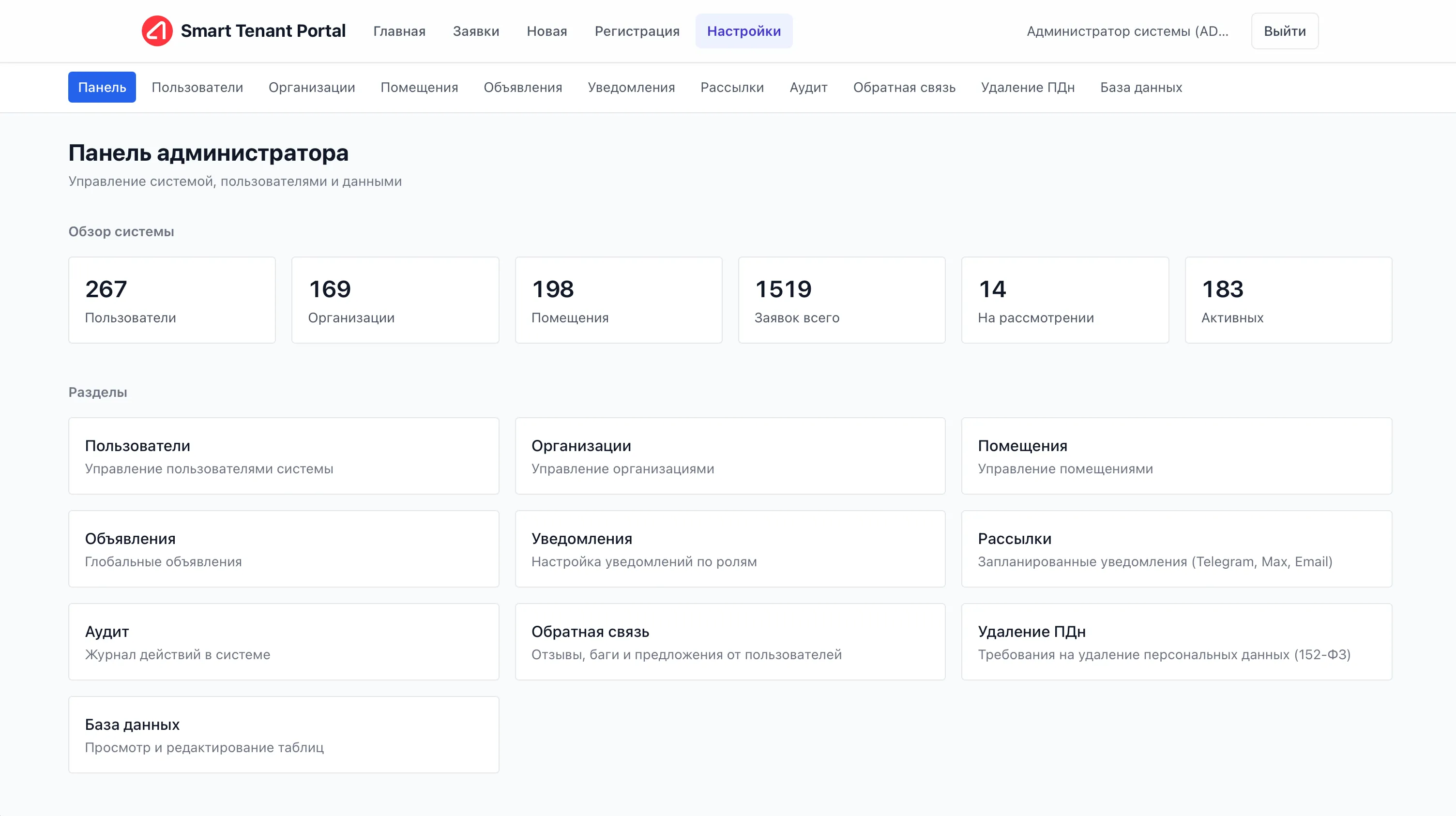The height and width of the screenshot is (816, 1456).
Task: Open the Организации section card
Action: click(730, 456)
